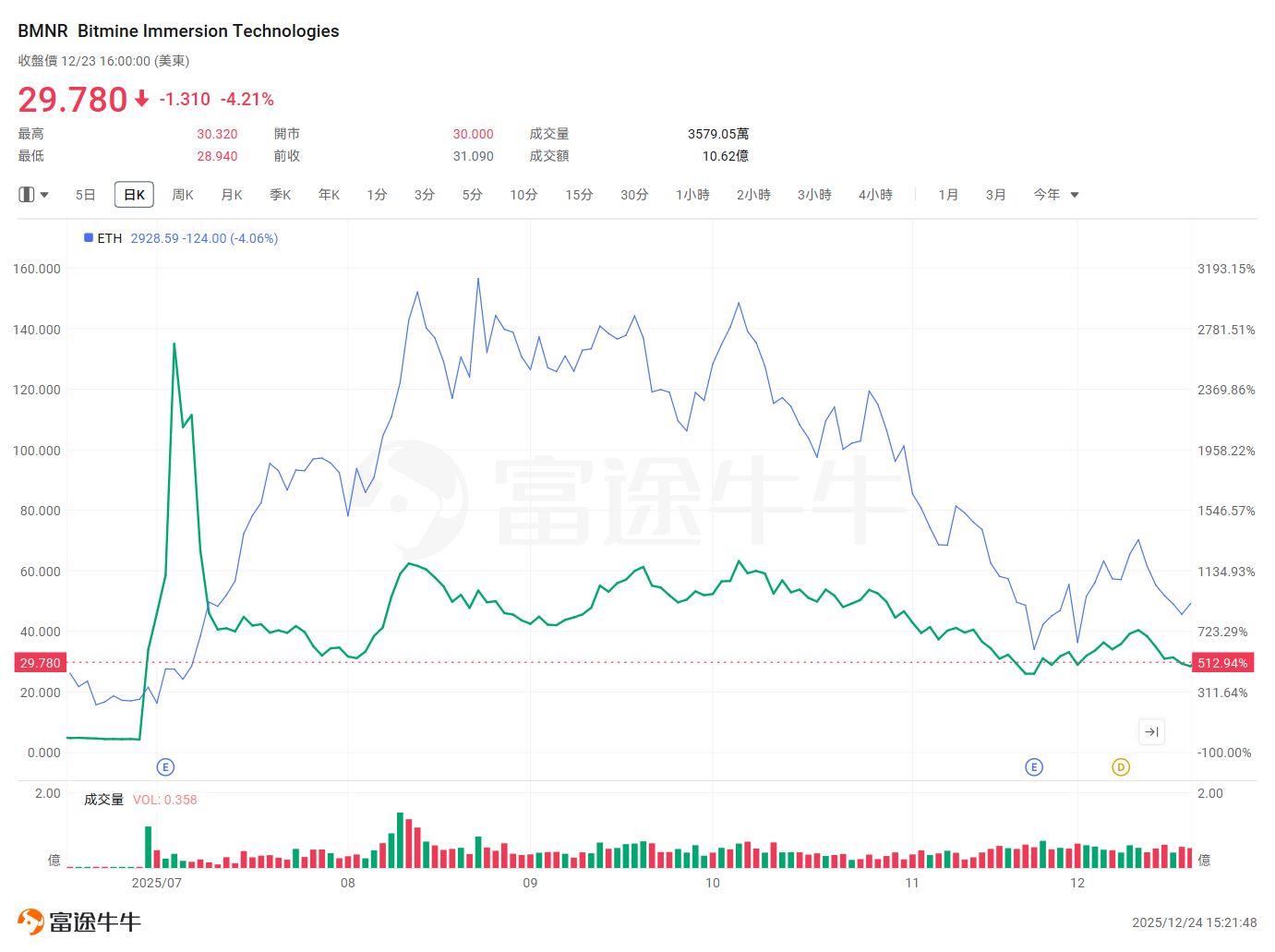
Task: Click the dotted 29.780 price line label
Action: pos(39,662)
